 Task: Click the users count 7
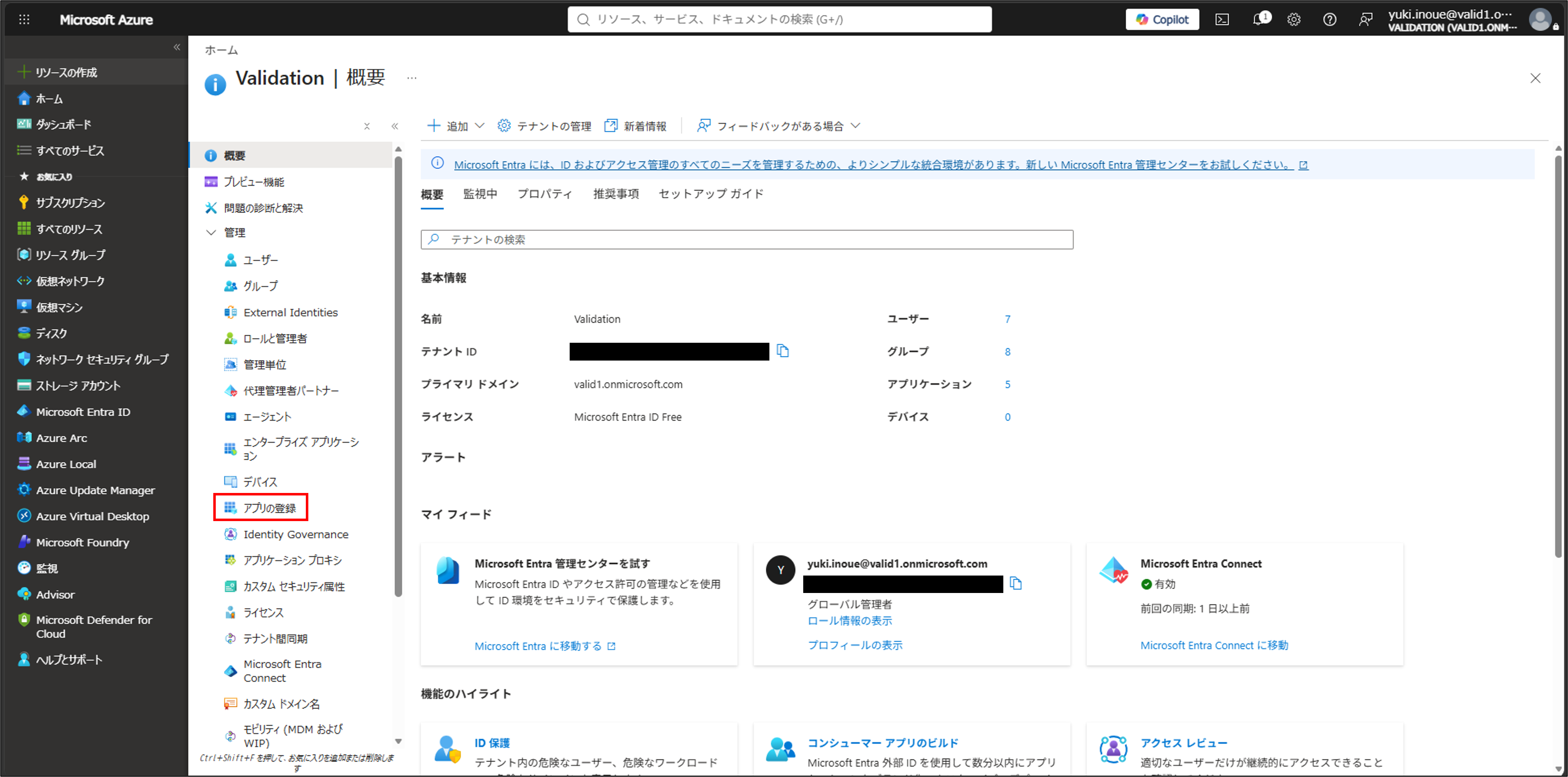[1007, 319]
